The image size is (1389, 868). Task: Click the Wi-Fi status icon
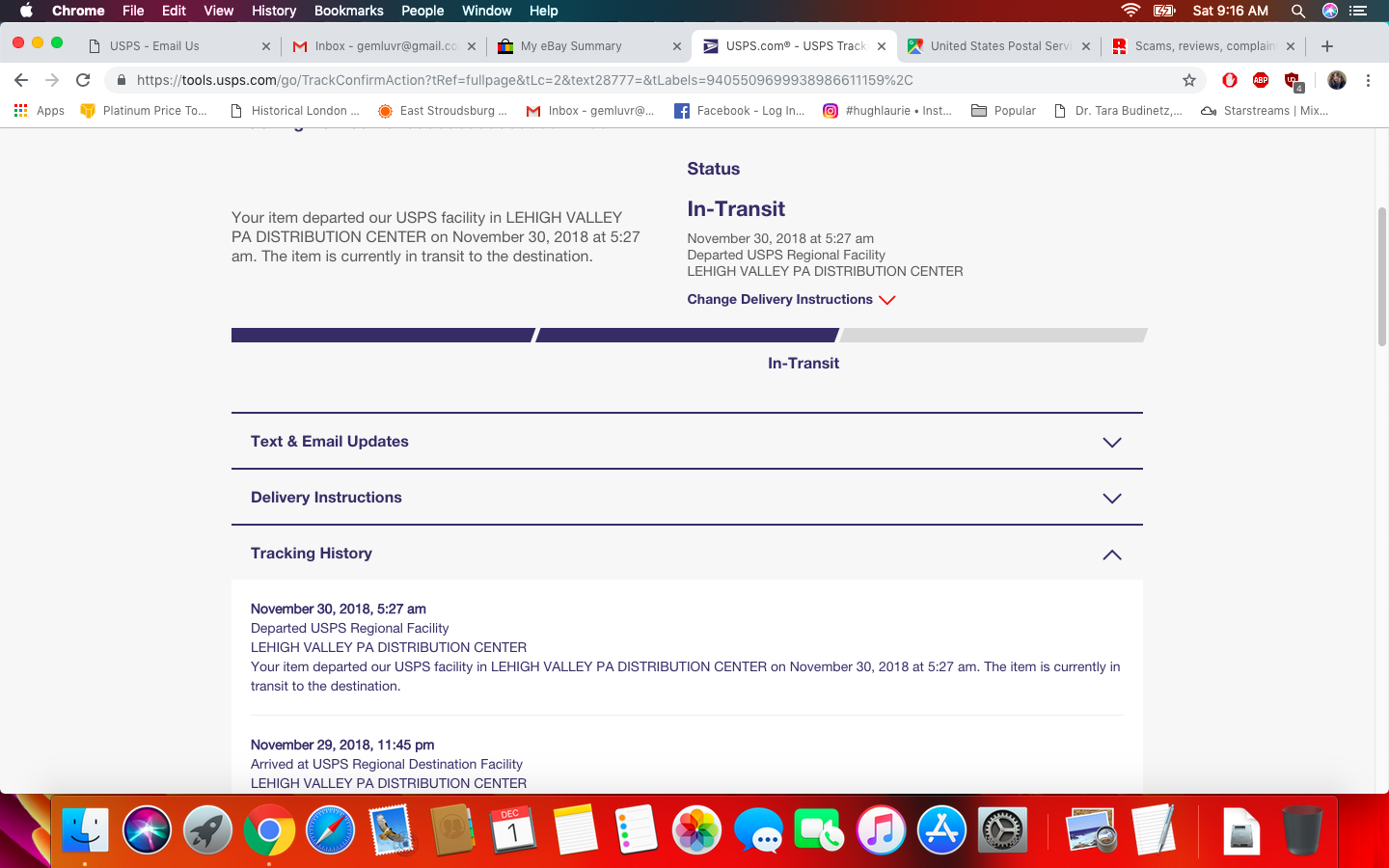tap(1130, 11)
